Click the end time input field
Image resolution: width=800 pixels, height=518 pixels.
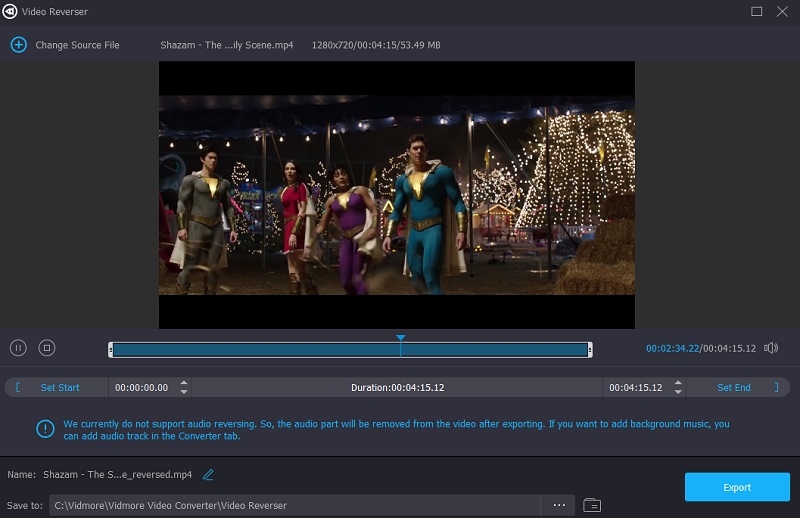636,387
